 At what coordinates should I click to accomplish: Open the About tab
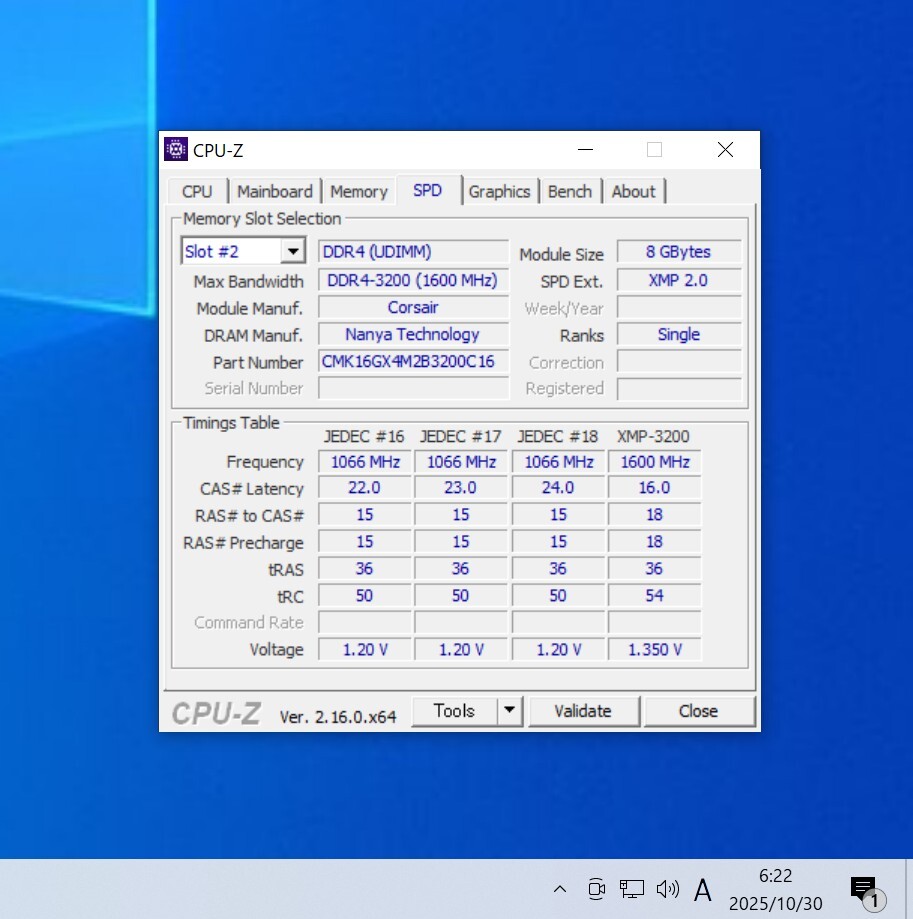pos(633,192)
